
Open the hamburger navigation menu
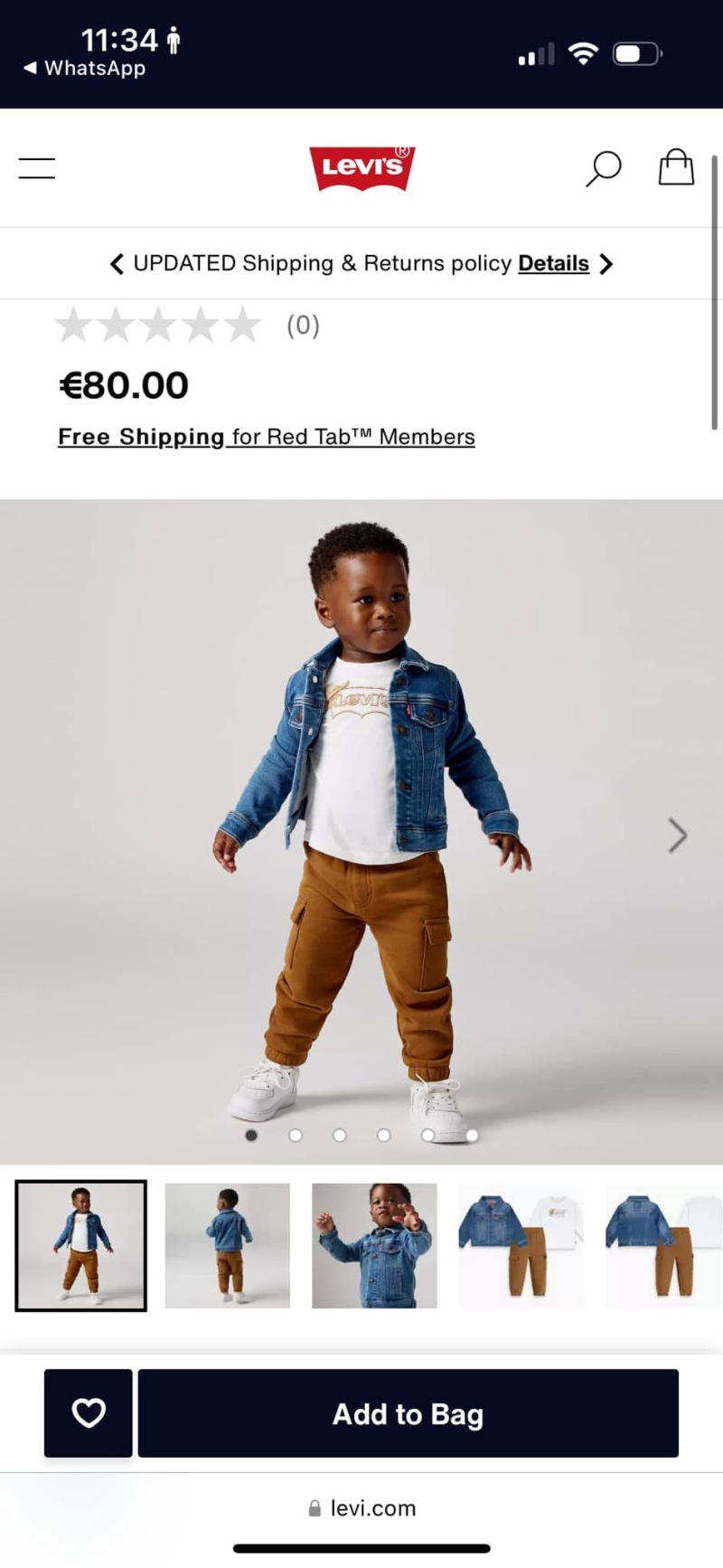[x=37, y=168]
